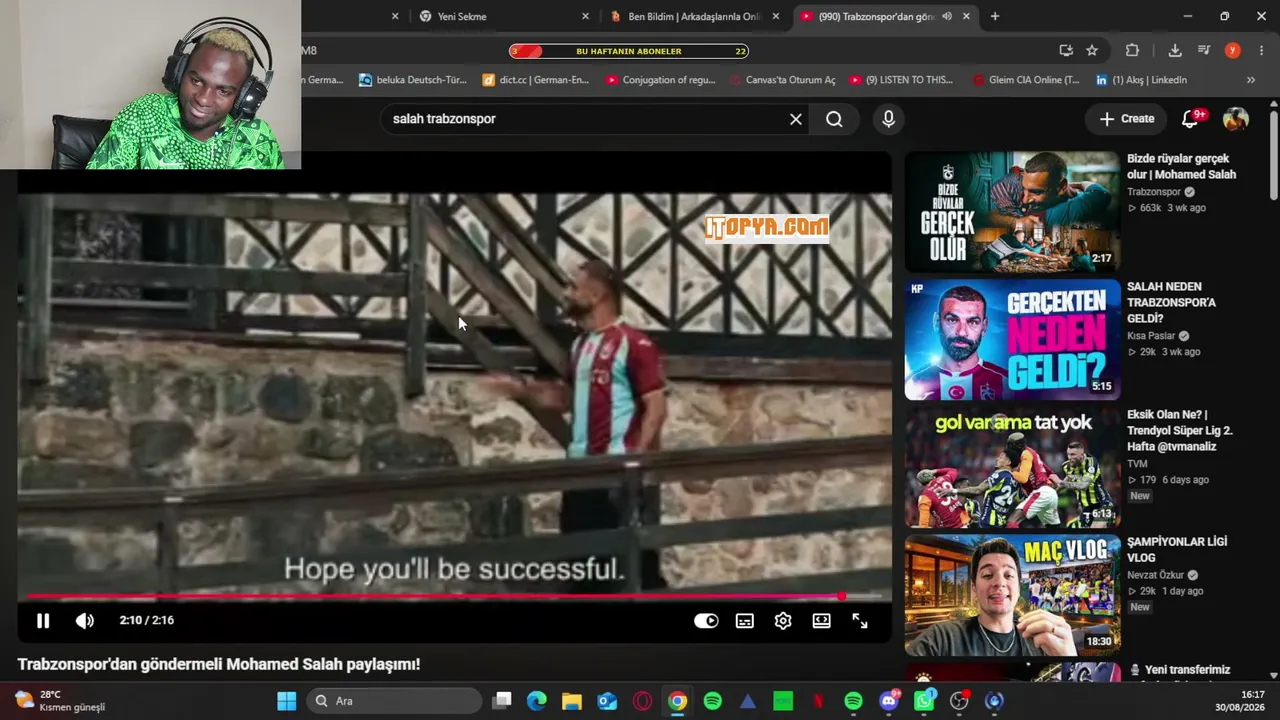The image size is (1280, 720).
Task: Open Outlook from the taskbar
Action: pyautogui.click(x=607, y=701)
